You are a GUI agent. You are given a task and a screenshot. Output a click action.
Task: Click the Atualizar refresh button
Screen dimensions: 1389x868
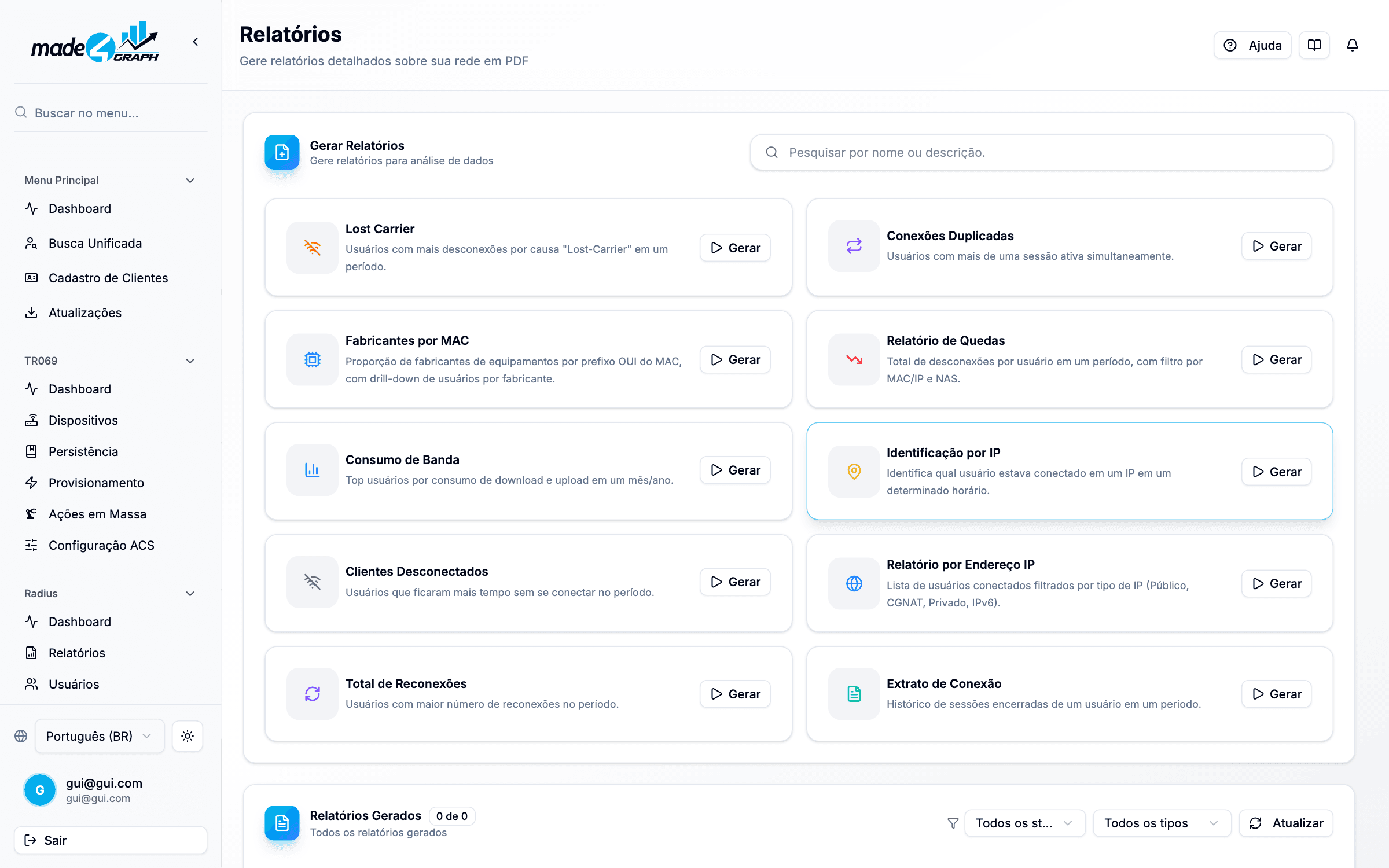coord(1286,823)
